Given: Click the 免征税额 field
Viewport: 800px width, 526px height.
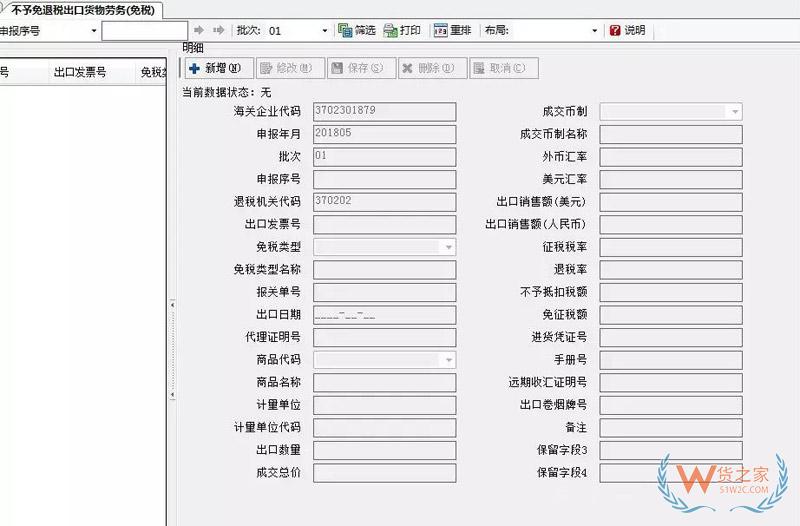Looking at the screenshot, I should click(x=671, y=315).
